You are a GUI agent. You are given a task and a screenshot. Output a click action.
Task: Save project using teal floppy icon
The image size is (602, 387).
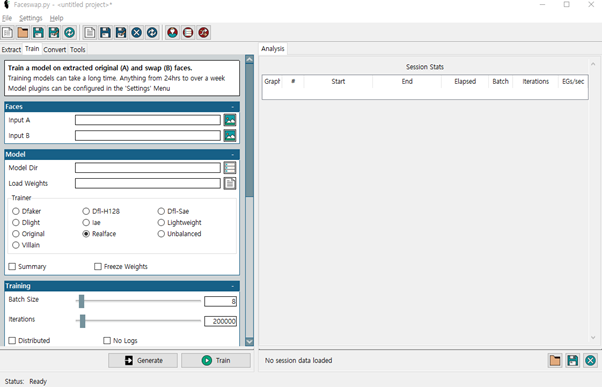(38, 33)
